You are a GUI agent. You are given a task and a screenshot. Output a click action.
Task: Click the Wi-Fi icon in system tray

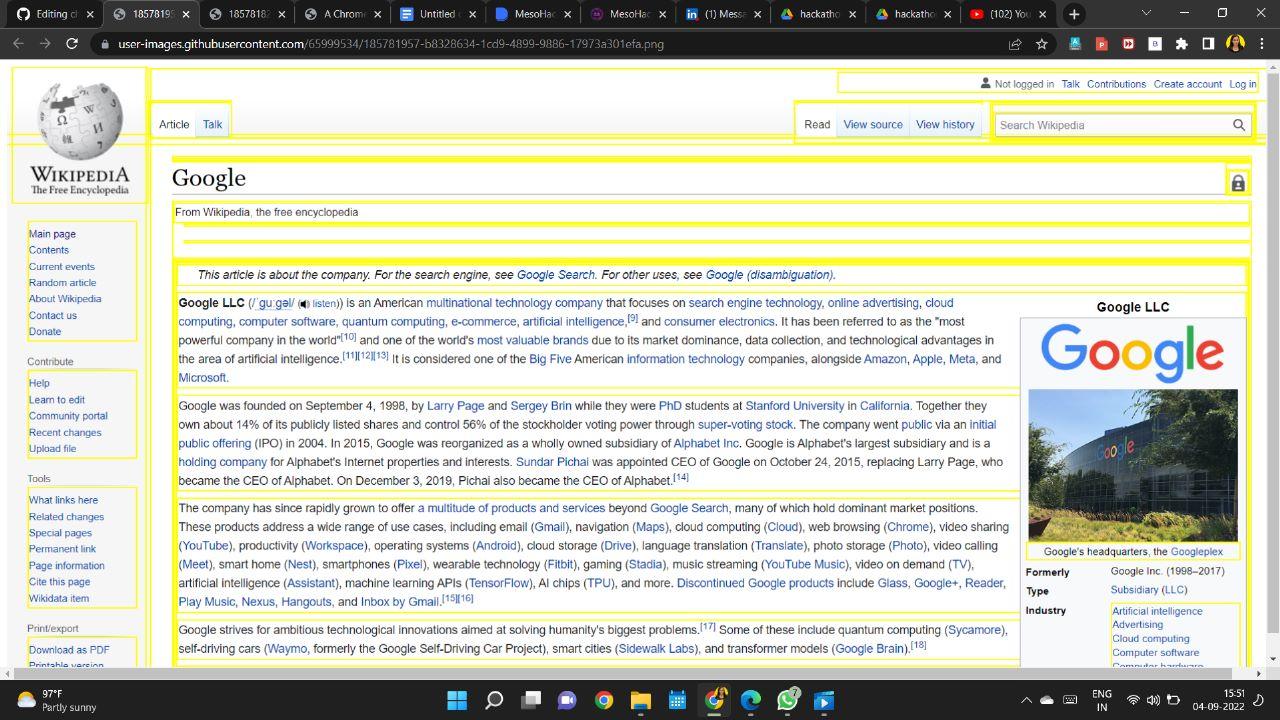(x=1133, y=700)
